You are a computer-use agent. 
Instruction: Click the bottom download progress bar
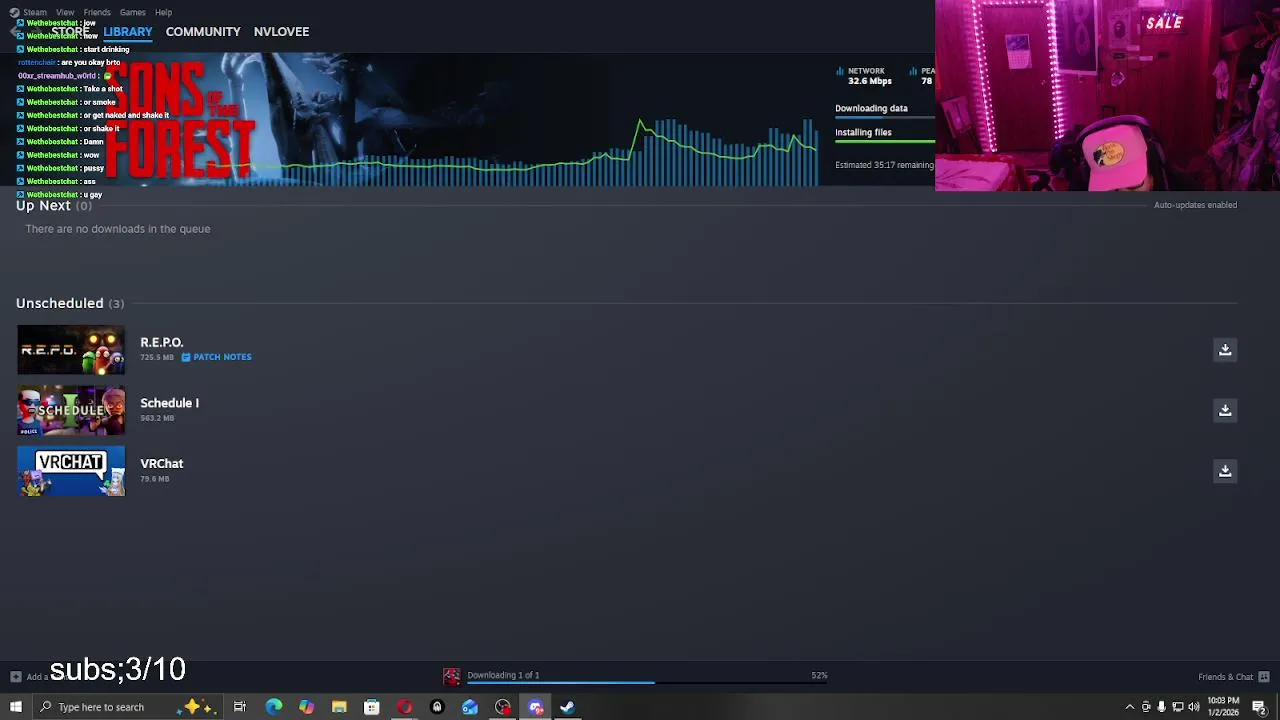[639, 683]
